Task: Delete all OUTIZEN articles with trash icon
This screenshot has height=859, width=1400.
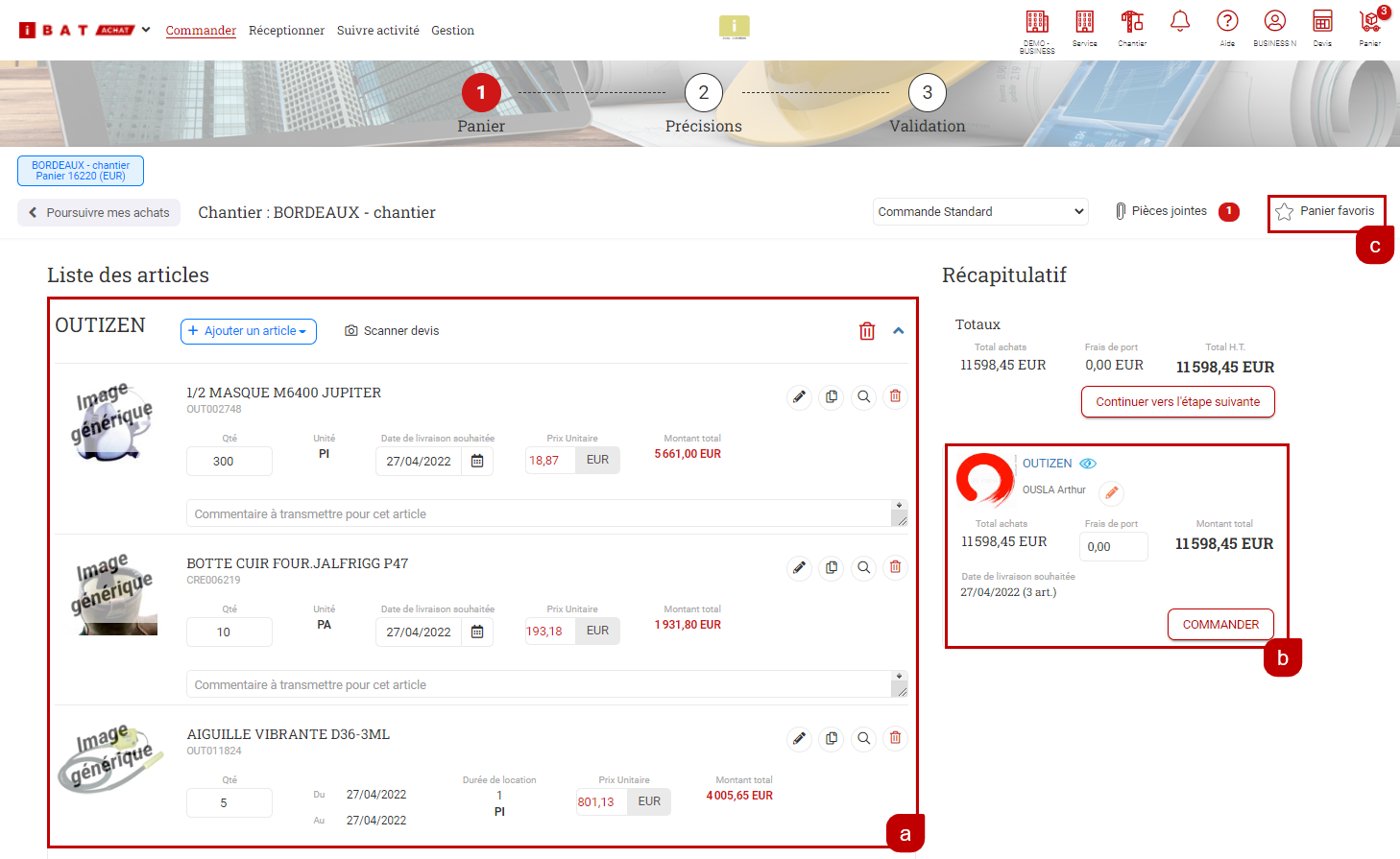Action: tap(867, 331)
